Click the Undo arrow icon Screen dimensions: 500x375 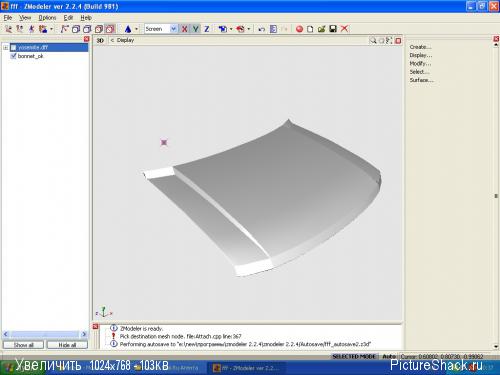pyautogui.click(x=262, y=29)
